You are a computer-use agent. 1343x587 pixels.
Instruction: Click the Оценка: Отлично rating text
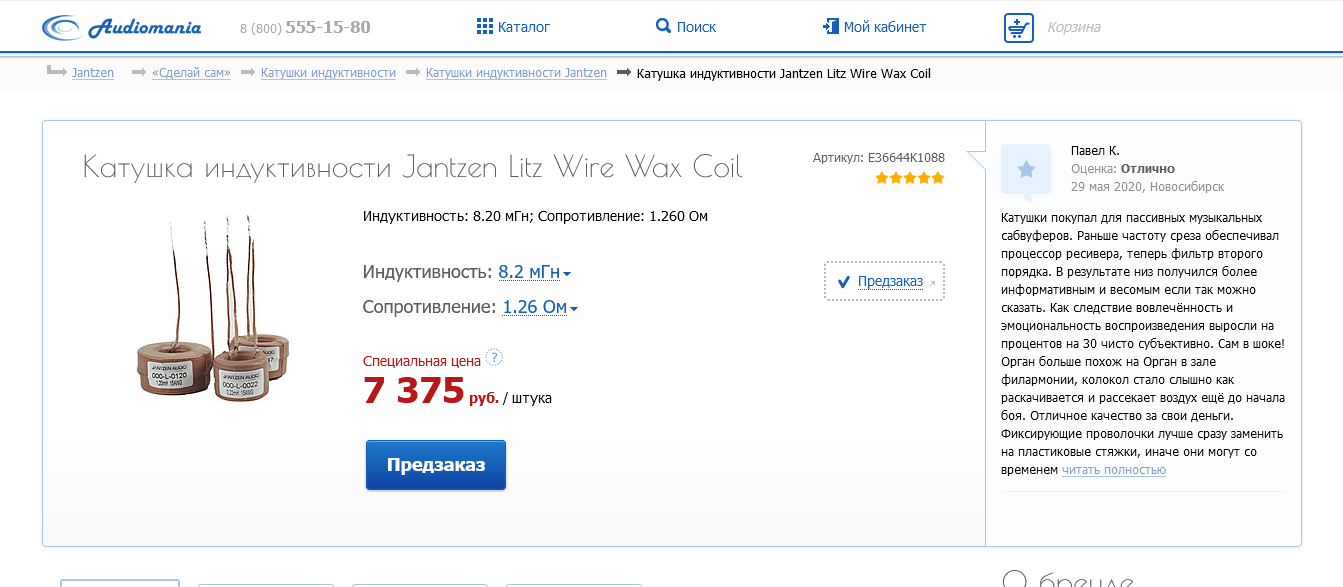[x=1123, y=168]
